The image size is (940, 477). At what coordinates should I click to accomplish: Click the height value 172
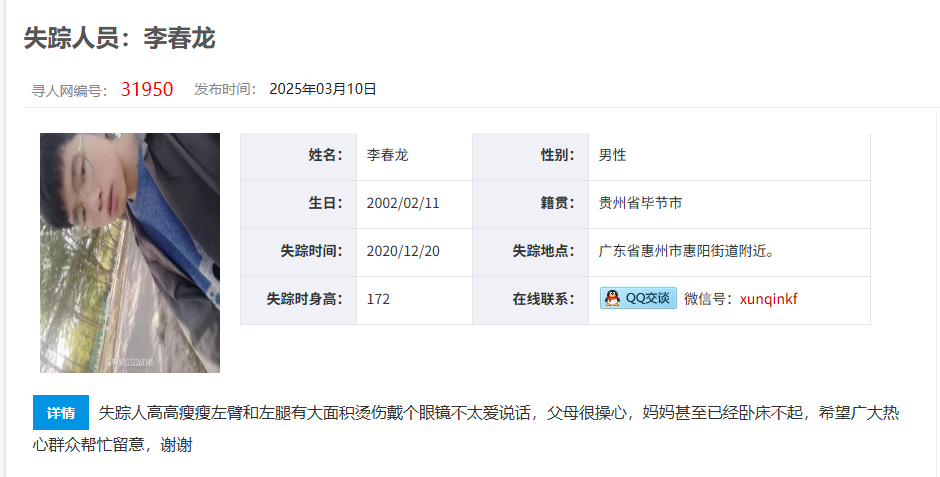click(x=378, y=299)
